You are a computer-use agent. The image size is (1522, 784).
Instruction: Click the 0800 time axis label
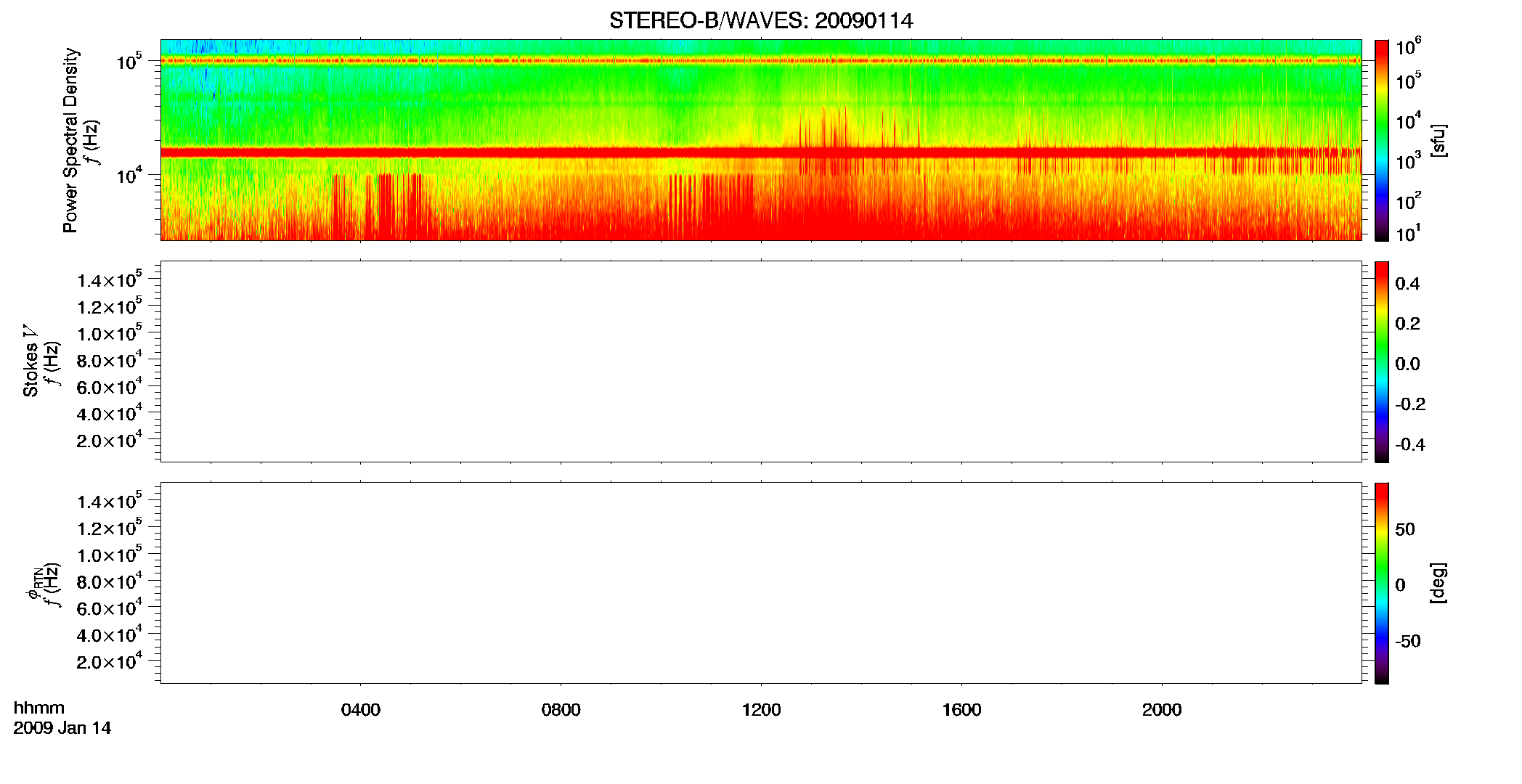[x=561, y=710]
